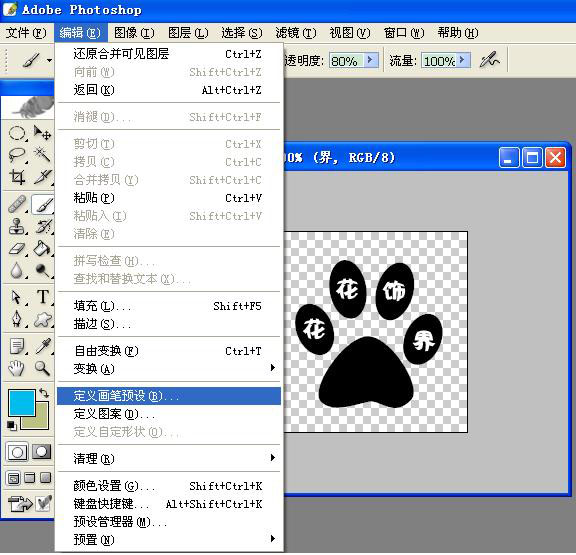Click the flow 100% input field
The width and height of the screenshot is (576, 555).
(x=439, y=61)
